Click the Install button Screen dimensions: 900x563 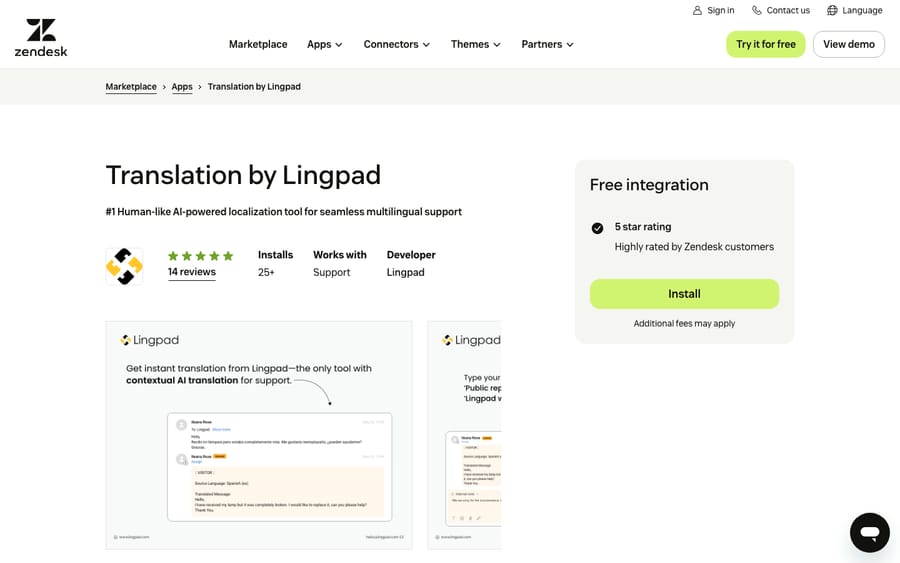pyautogui.click(x=684, y=294)
